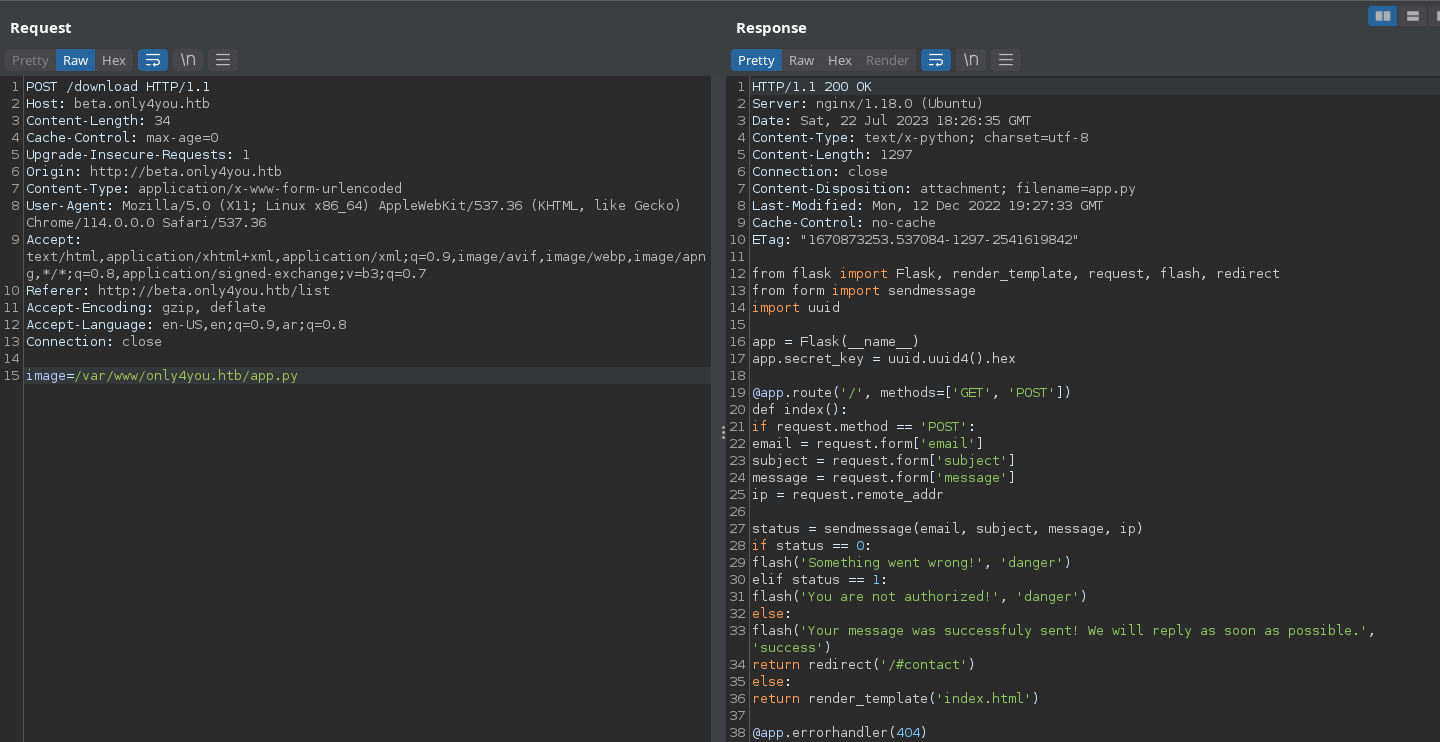
Task: Click 'Connection: close' in the Request panel
Action: [x=94, y=342]
